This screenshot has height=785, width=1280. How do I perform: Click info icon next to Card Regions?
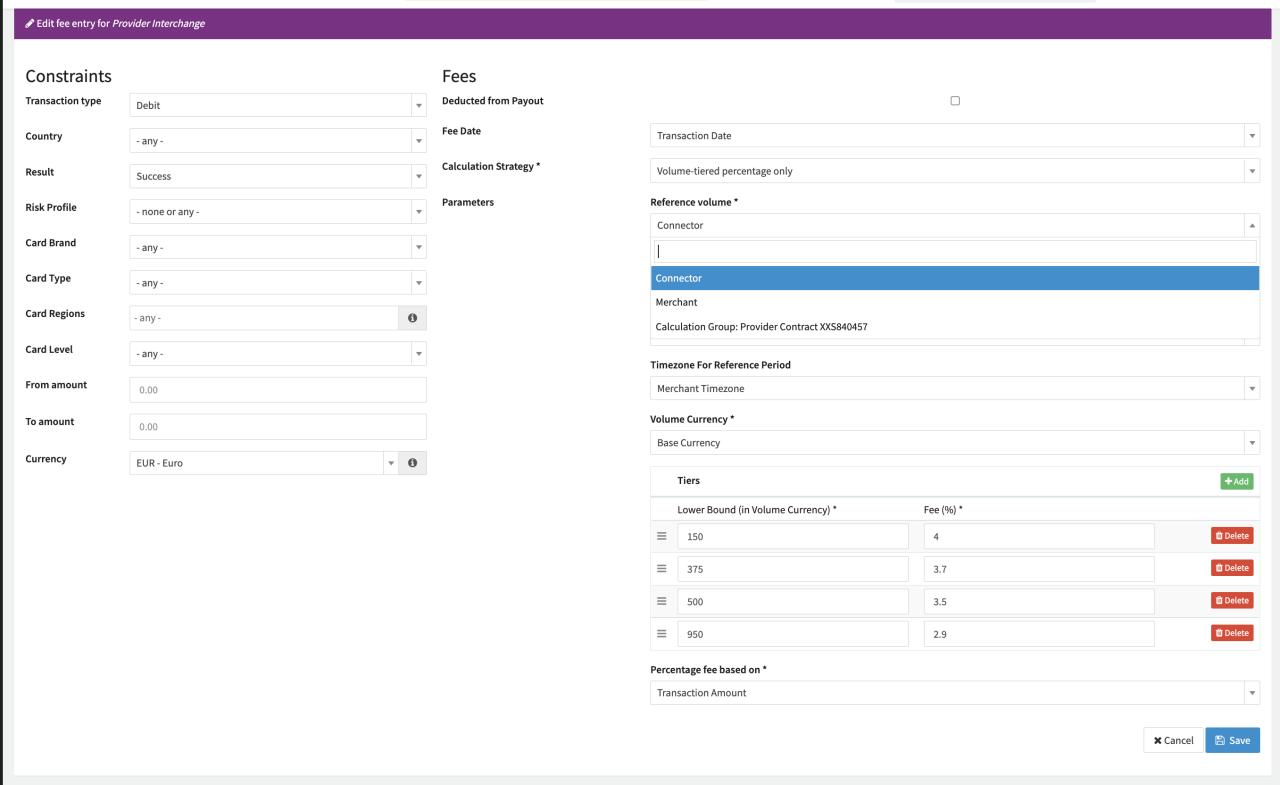pos(413,318)
